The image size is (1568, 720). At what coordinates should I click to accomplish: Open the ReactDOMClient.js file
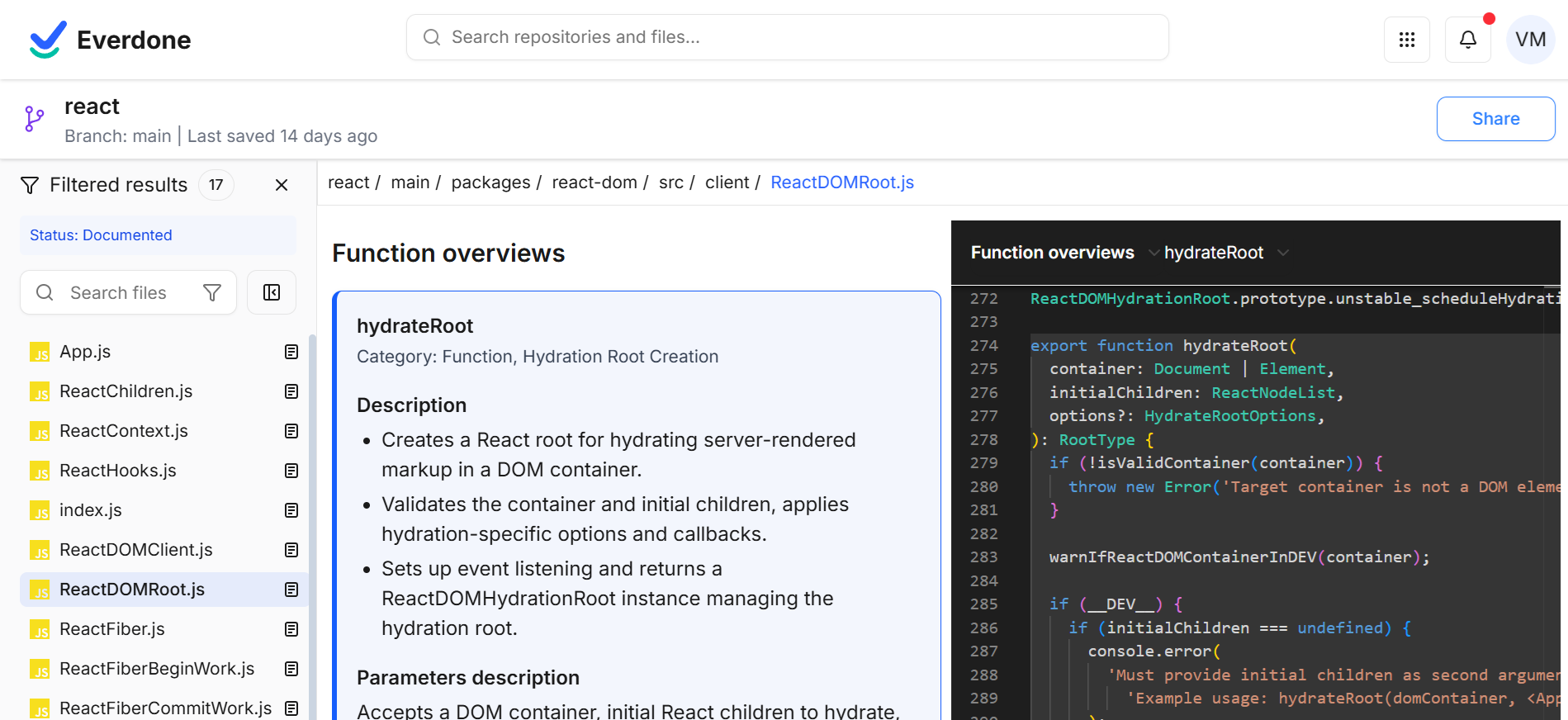pos(163,550)
